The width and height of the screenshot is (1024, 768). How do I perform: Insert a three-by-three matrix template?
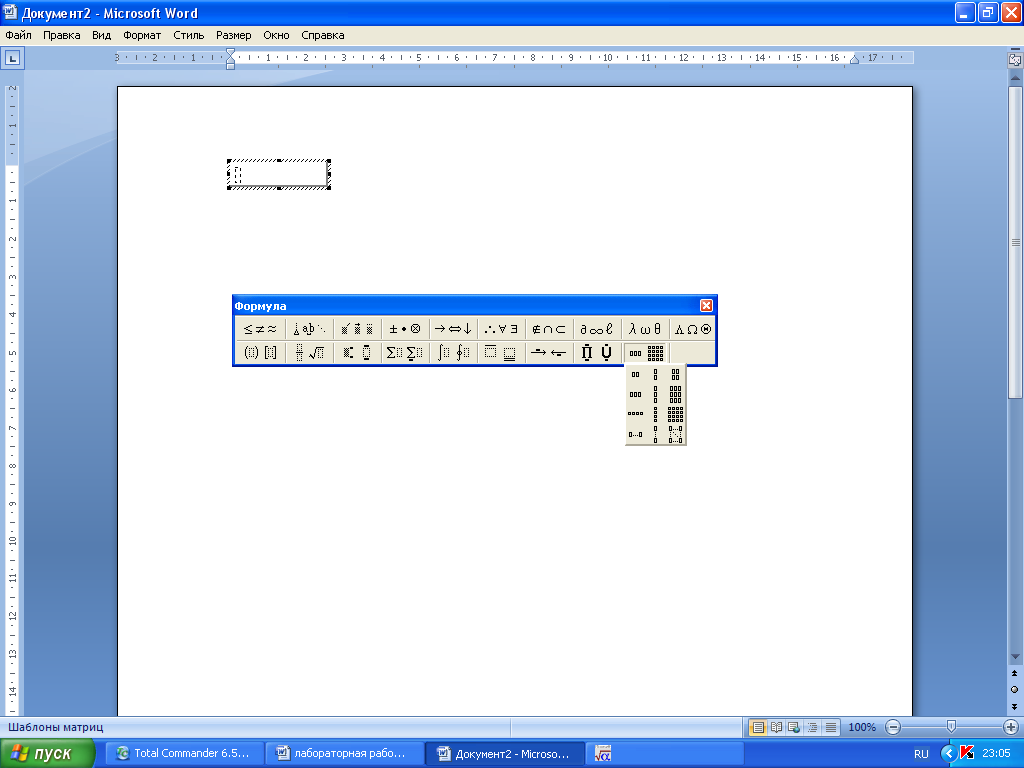click(675, 394)
